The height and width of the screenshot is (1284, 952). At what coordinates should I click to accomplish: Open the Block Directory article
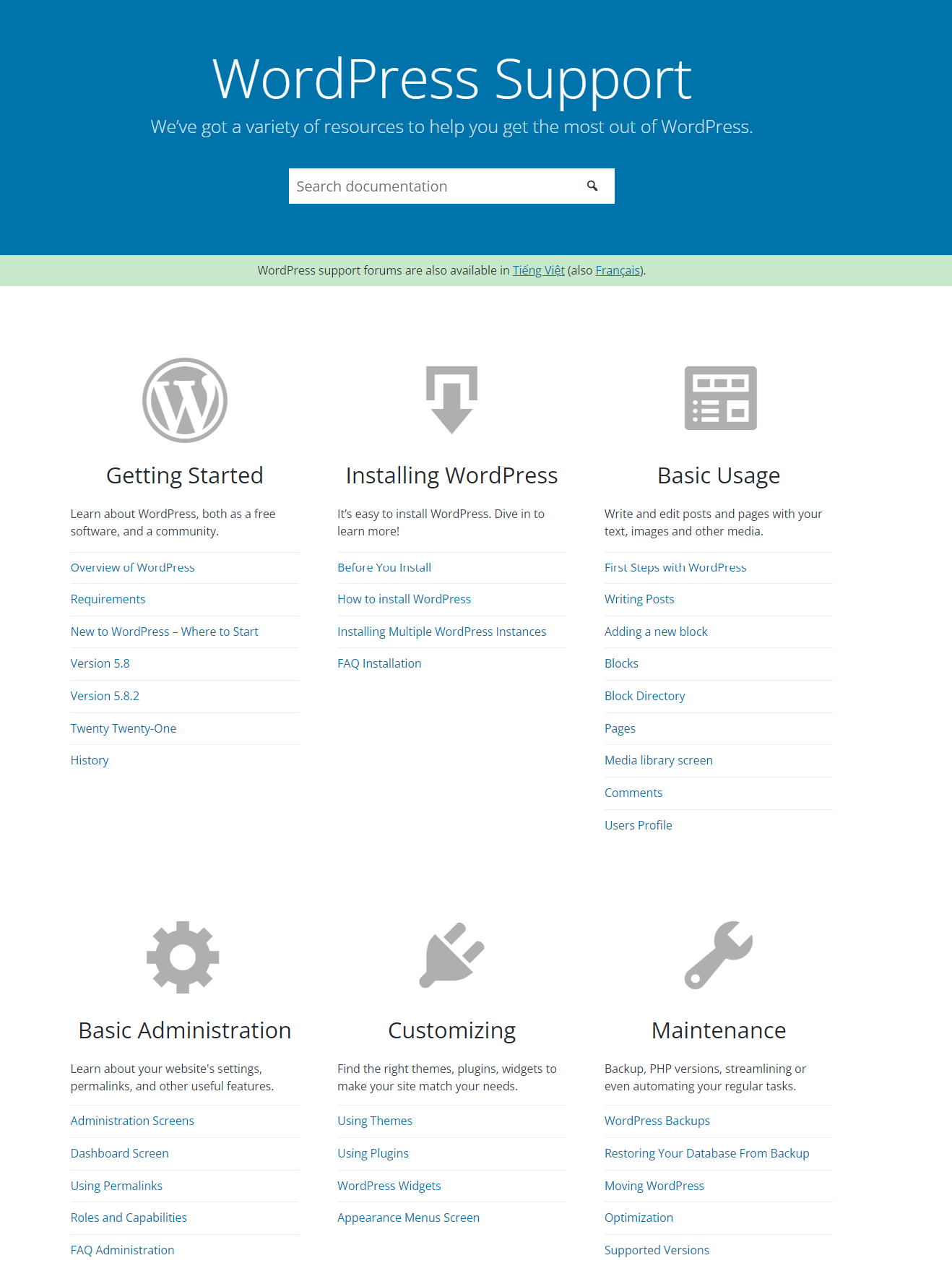point(644,696)
